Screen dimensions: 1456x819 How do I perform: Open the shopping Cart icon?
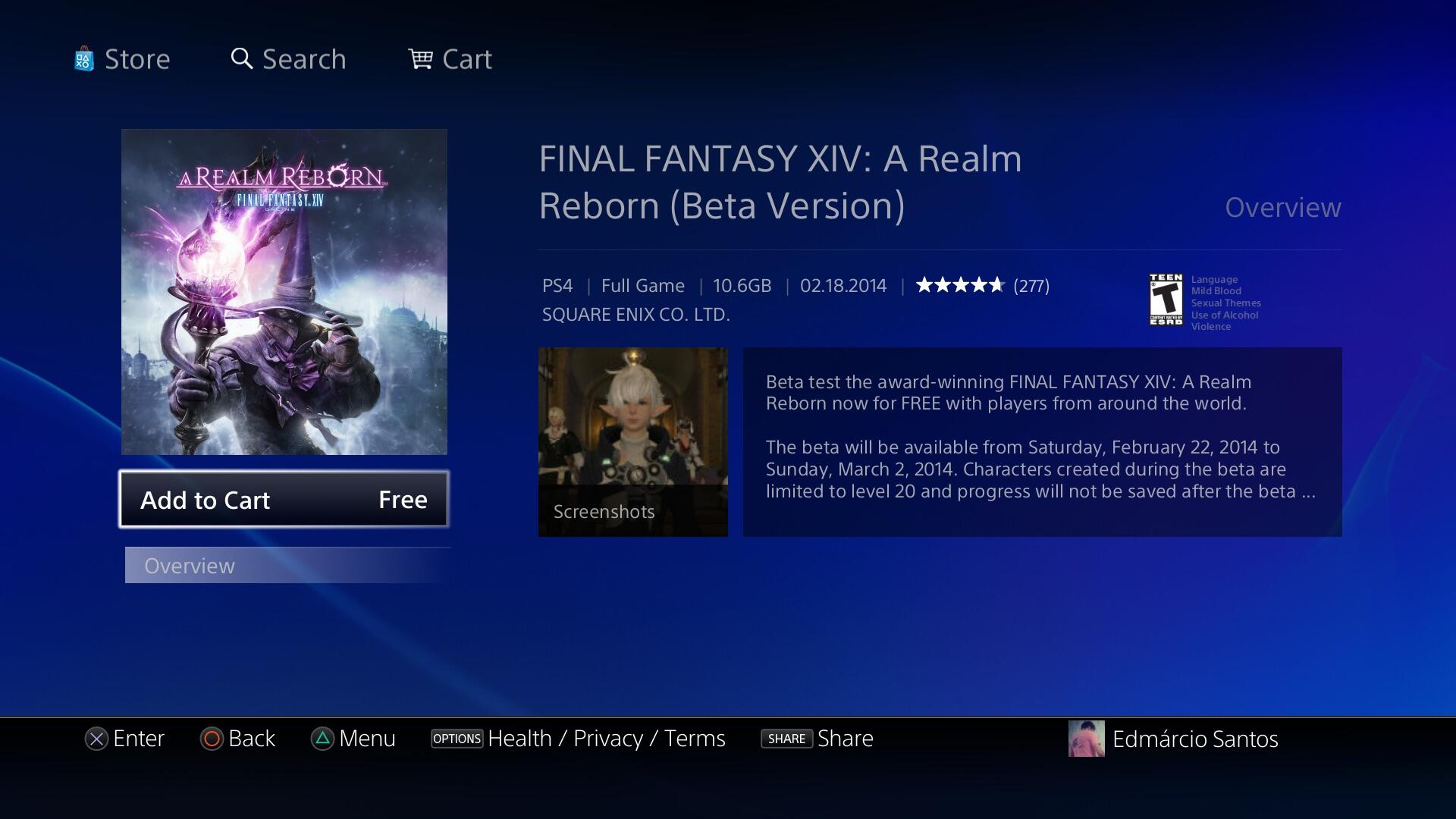pos(420,58)
